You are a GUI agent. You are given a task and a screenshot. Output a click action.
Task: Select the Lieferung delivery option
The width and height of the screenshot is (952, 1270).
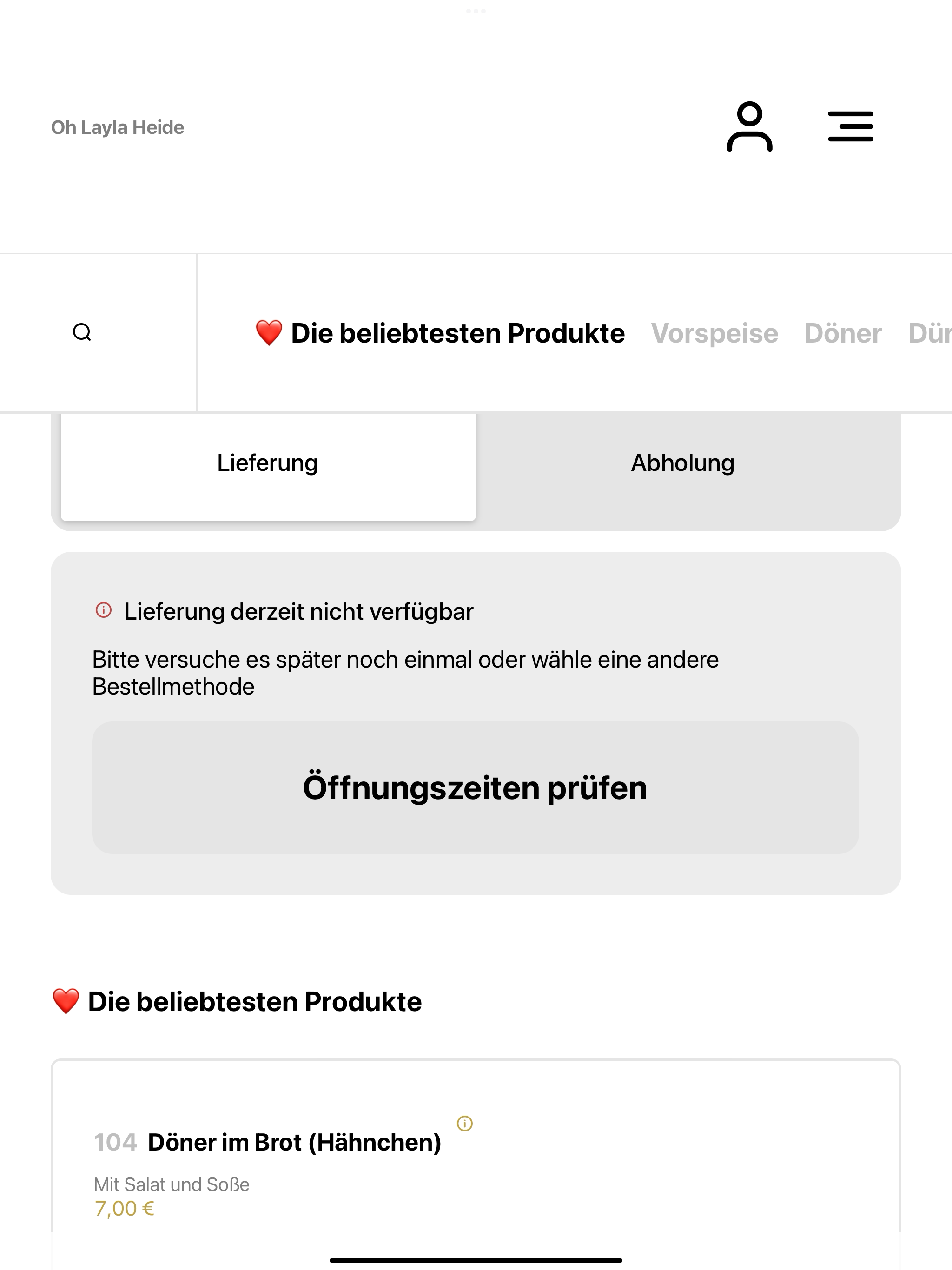(x=268, y=463)
